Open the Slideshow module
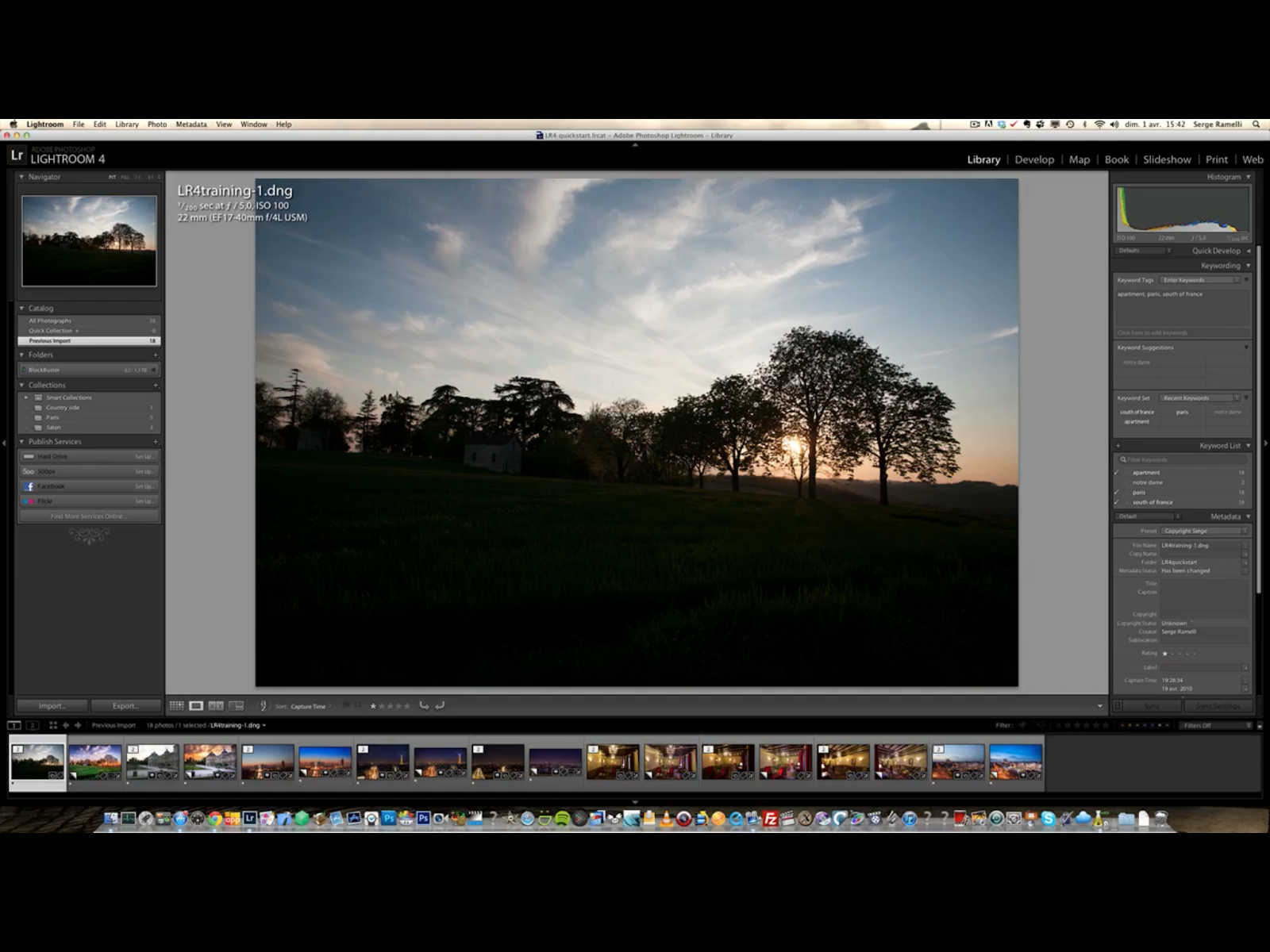 point(1167,159)
